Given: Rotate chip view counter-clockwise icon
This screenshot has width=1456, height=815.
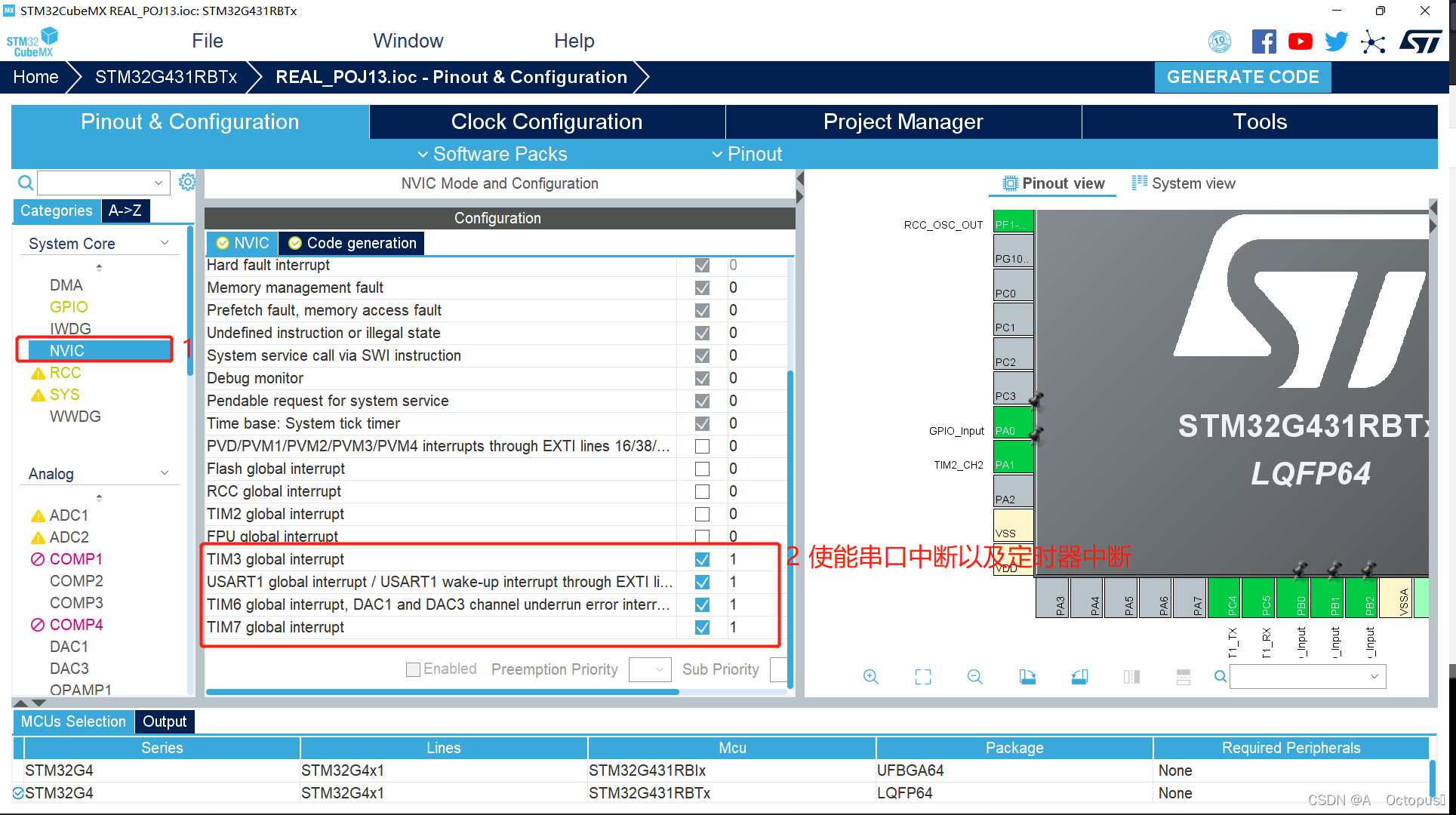Looking at the screenshot, I should point(1079,676).
